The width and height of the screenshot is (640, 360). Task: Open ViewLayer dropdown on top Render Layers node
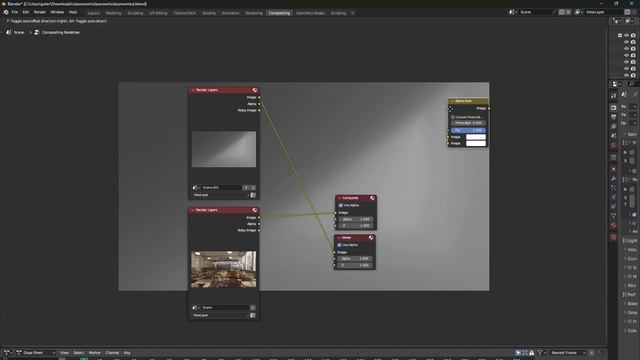click(220, 195)
